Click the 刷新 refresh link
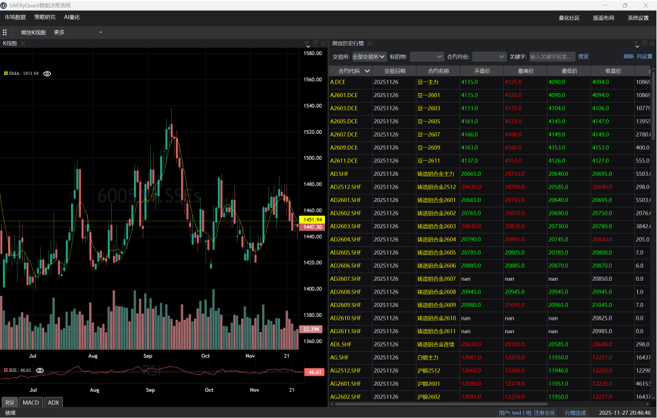This screenshot has height=418, width=657. [629, 57]
